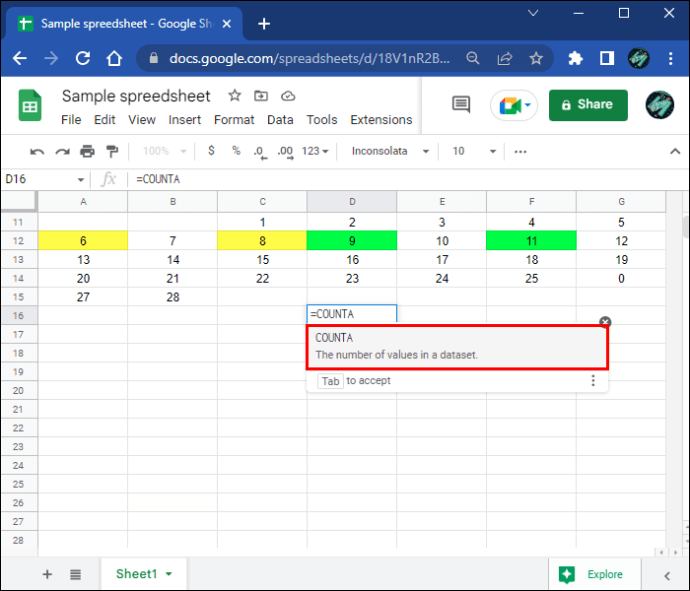
Task: Print the spreadsheet using printer icon
Action: click(87, 151)
